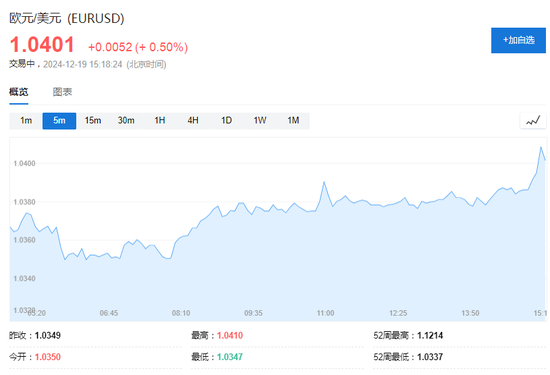550x375 pixels.
Task: Select the 5m time interval
Action: (59, 121)
